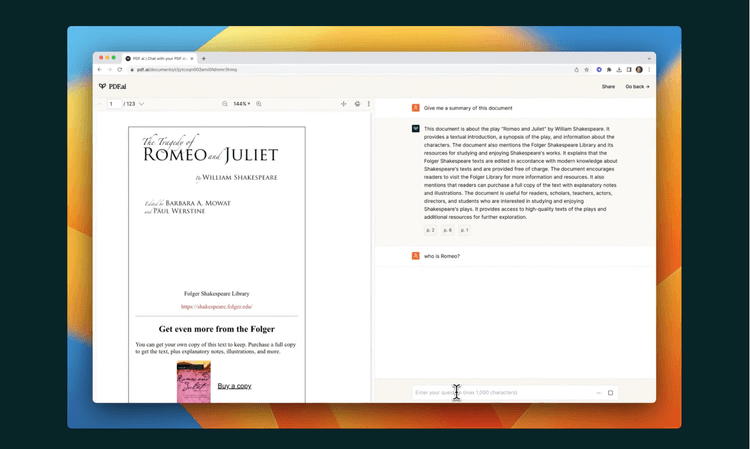Click the stop generating square button
This screenshot has width=750, height=449.
[x=610, y=393]
